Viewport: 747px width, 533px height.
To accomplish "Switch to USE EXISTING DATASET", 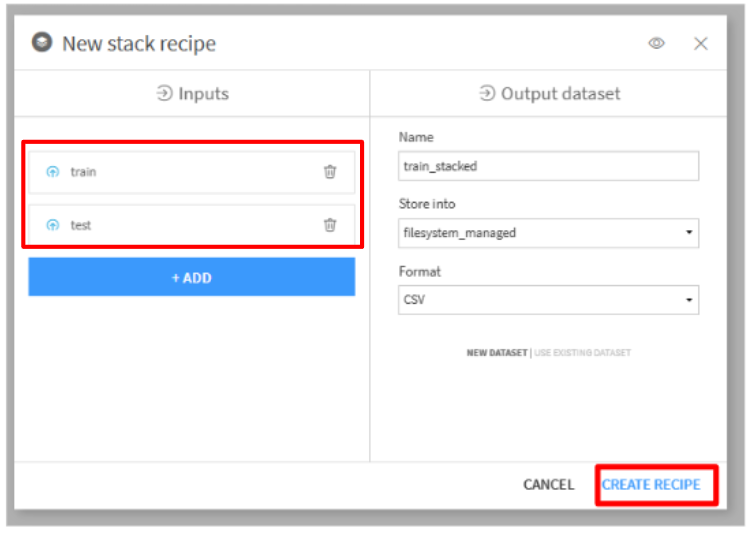I will coord(582,353).
